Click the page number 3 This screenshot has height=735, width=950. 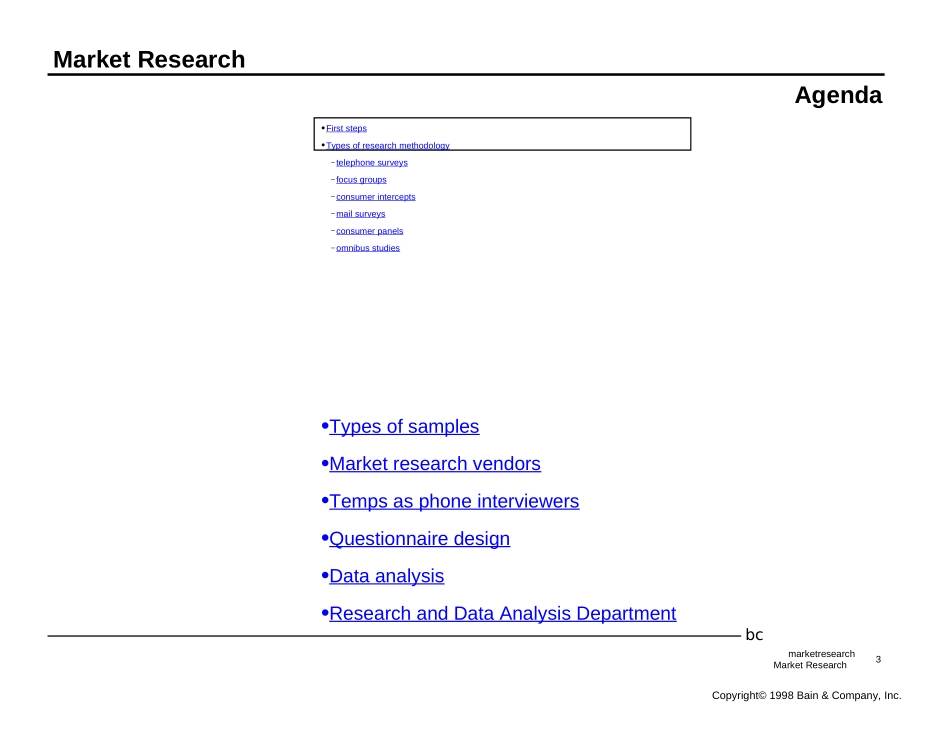point(878,659)
